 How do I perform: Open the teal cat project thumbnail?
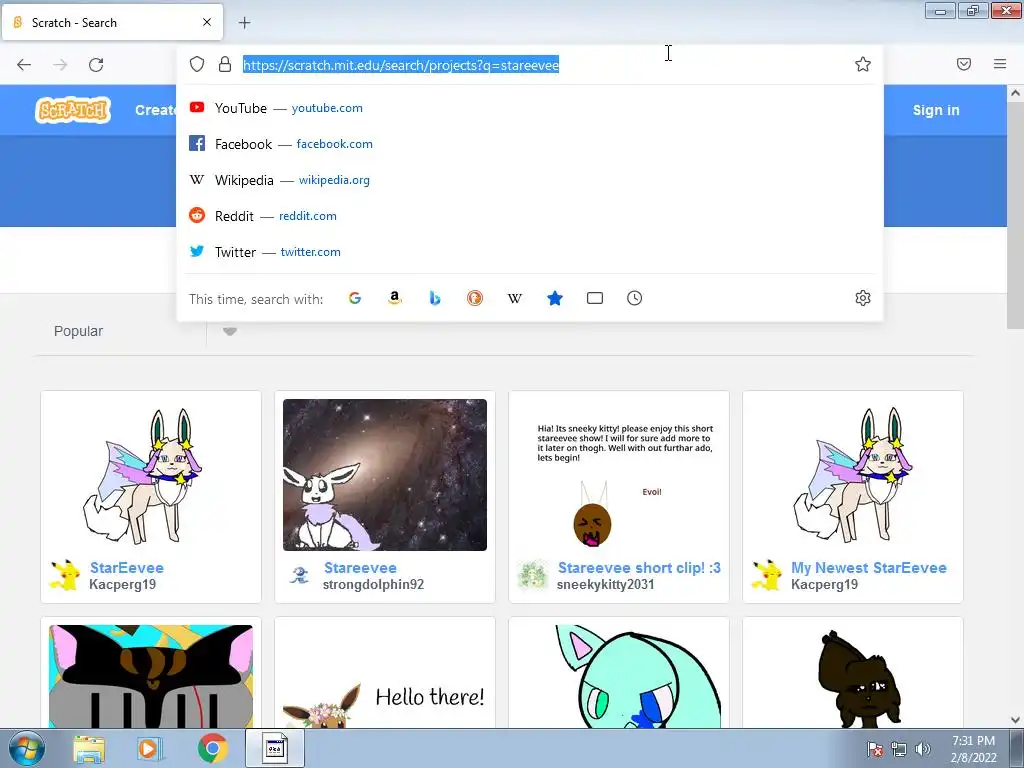618,677
